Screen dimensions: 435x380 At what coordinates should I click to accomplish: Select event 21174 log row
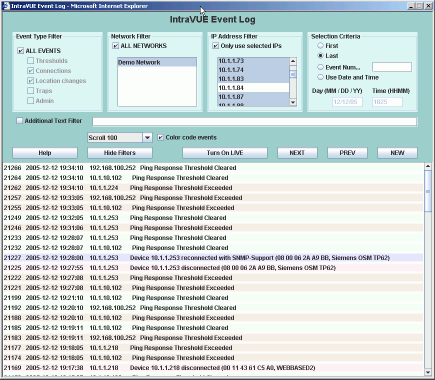click(213, 358)
